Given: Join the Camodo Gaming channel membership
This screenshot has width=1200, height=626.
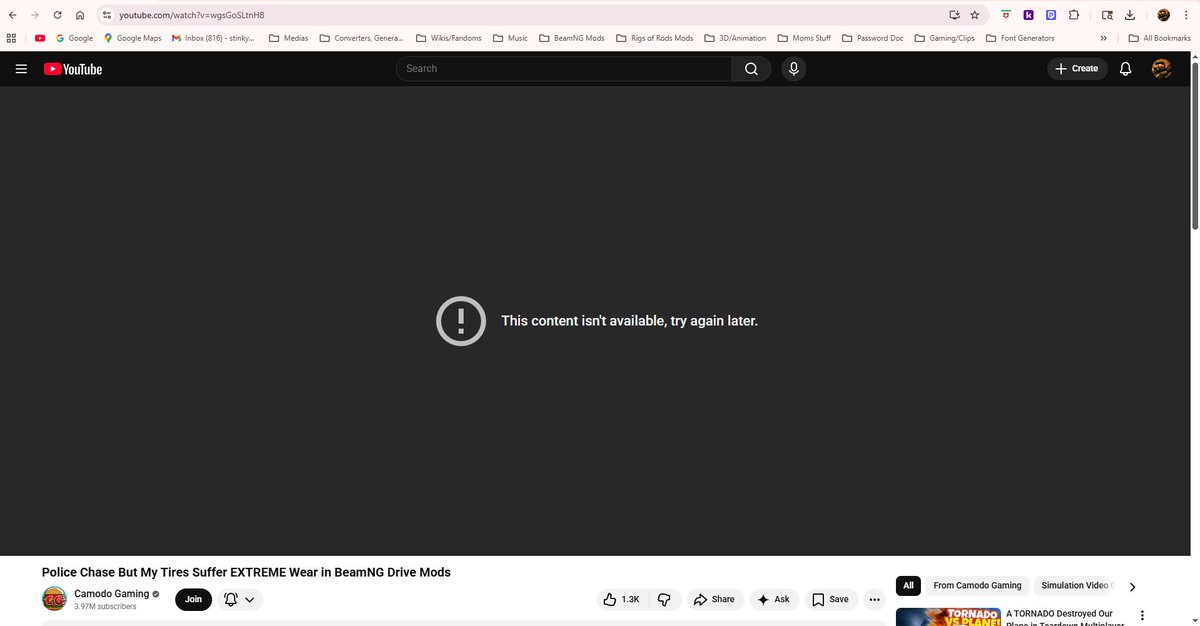Looking at the screenshot, I should tap(193, 599).
